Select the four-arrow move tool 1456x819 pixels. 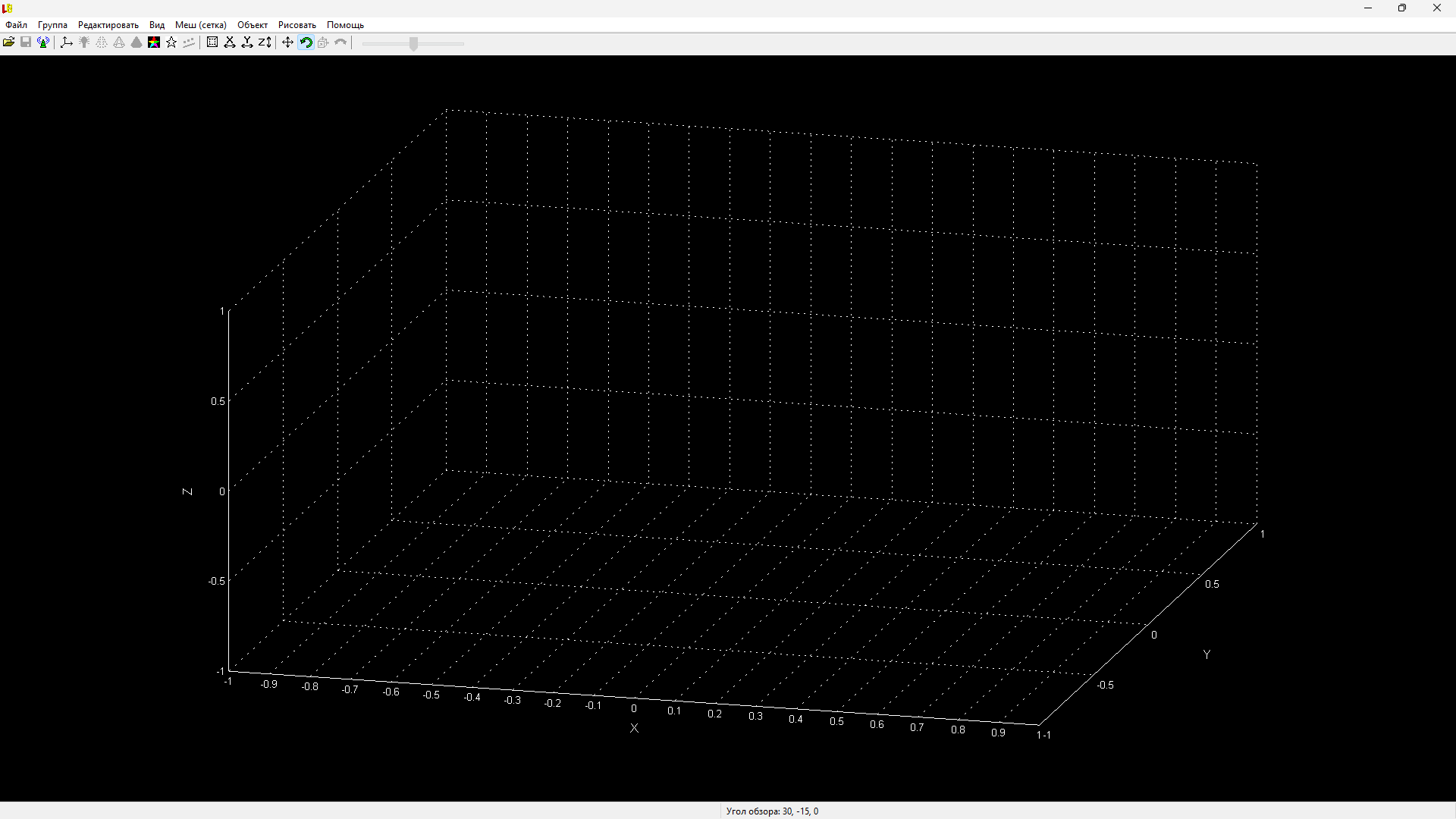coord(287,42)
